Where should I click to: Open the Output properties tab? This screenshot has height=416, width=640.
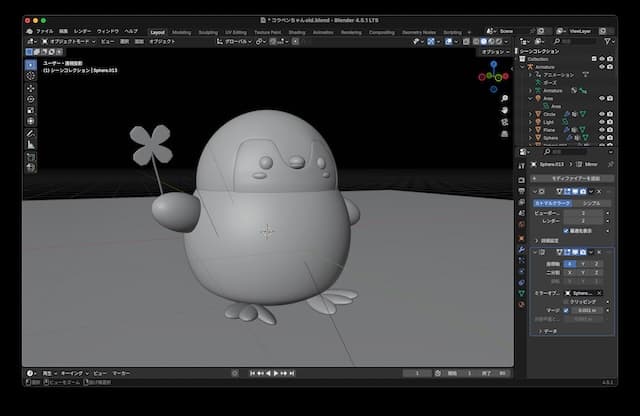click(522, 191)
